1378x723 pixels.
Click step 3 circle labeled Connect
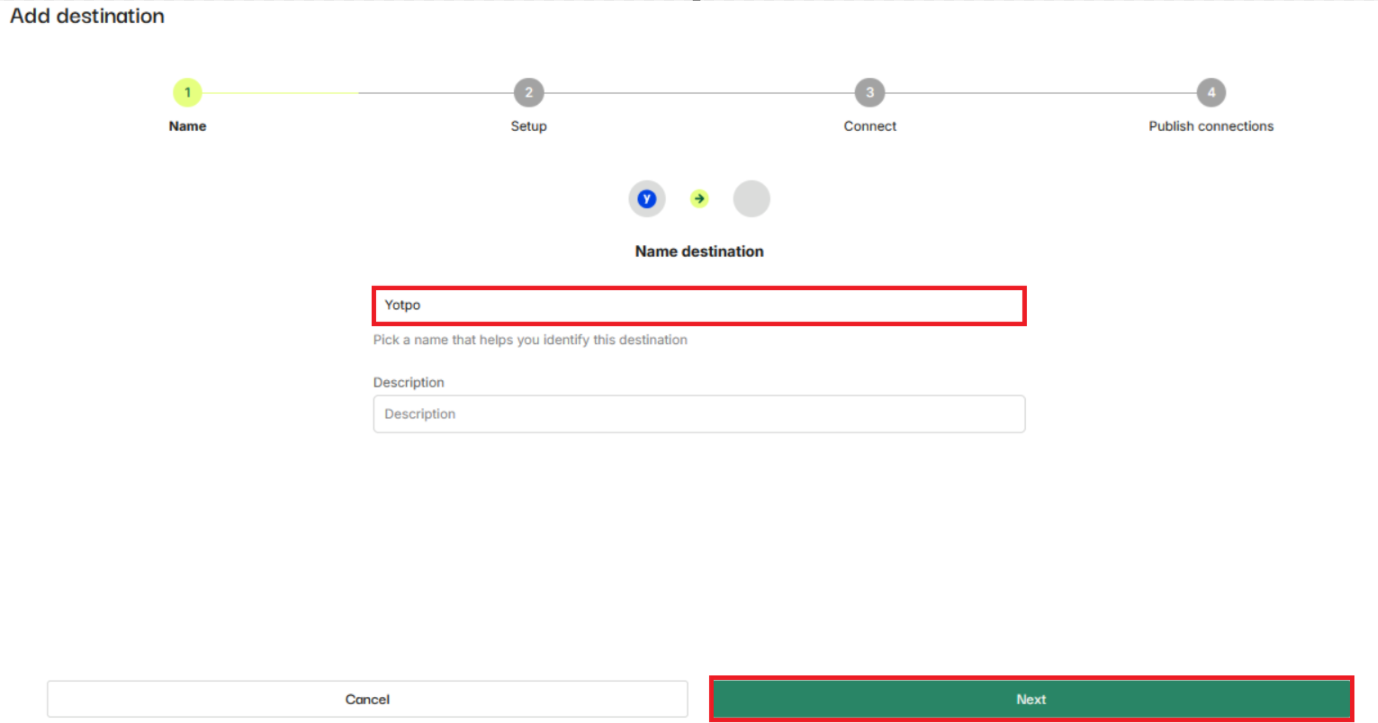pos(869,91)
